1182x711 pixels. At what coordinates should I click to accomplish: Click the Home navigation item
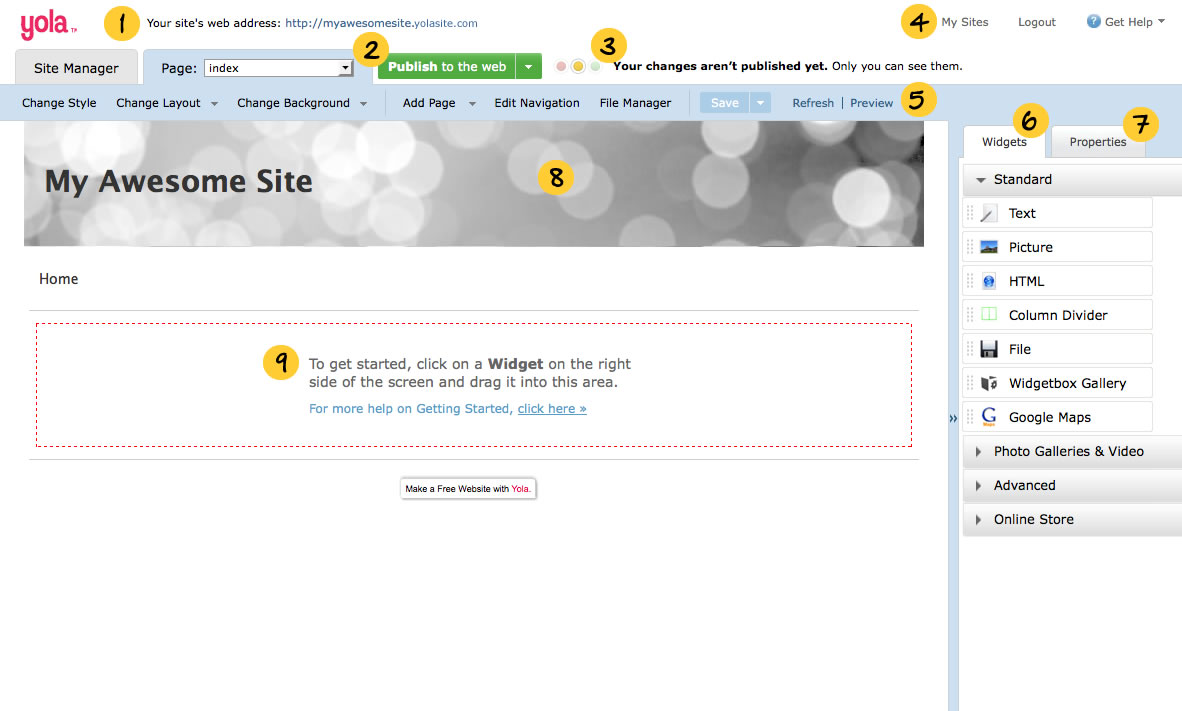[x=59, y=279]
